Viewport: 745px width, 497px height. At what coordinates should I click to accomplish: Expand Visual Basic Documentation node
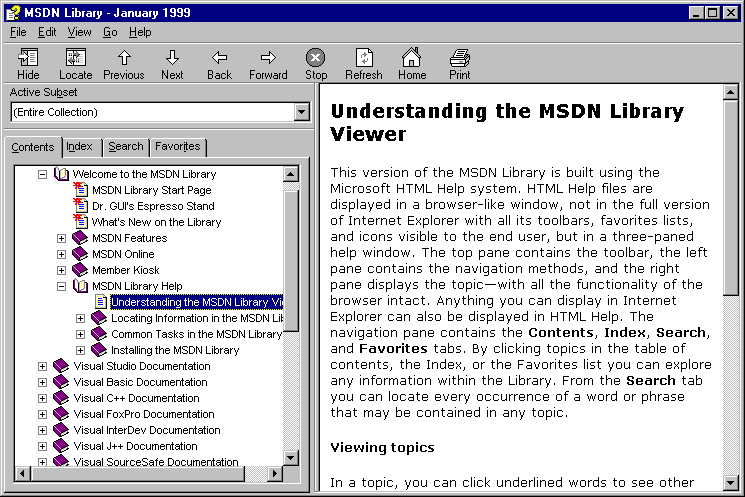point(43,382)
